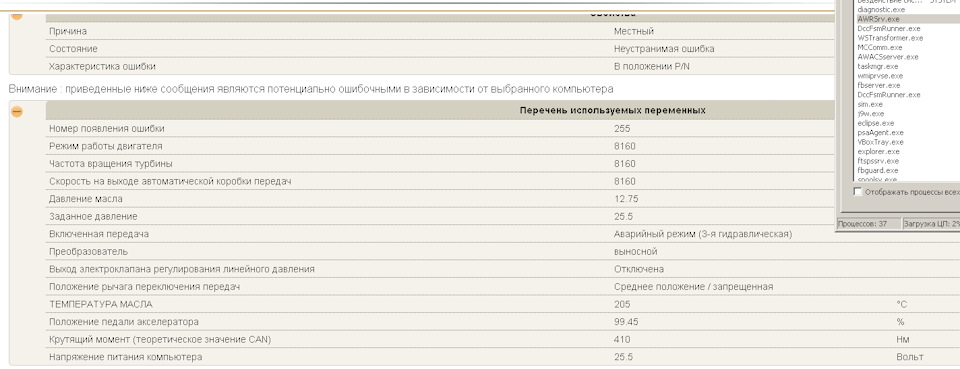The width and height of the screenshot is (960, 369).
Task: Click the 'Причина' row label
Action: (x=68, y=31)
